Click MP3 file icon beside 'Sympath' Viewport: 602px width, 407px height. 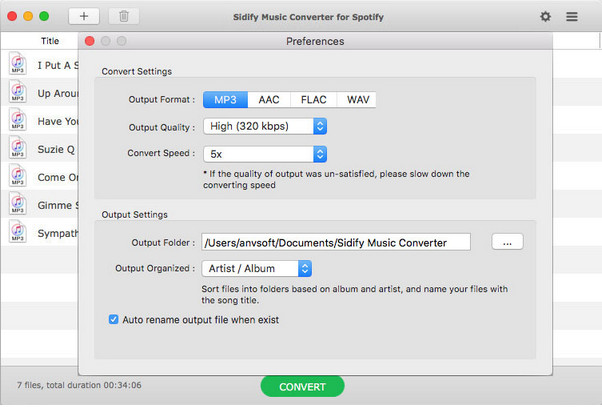tap(18, 232)
